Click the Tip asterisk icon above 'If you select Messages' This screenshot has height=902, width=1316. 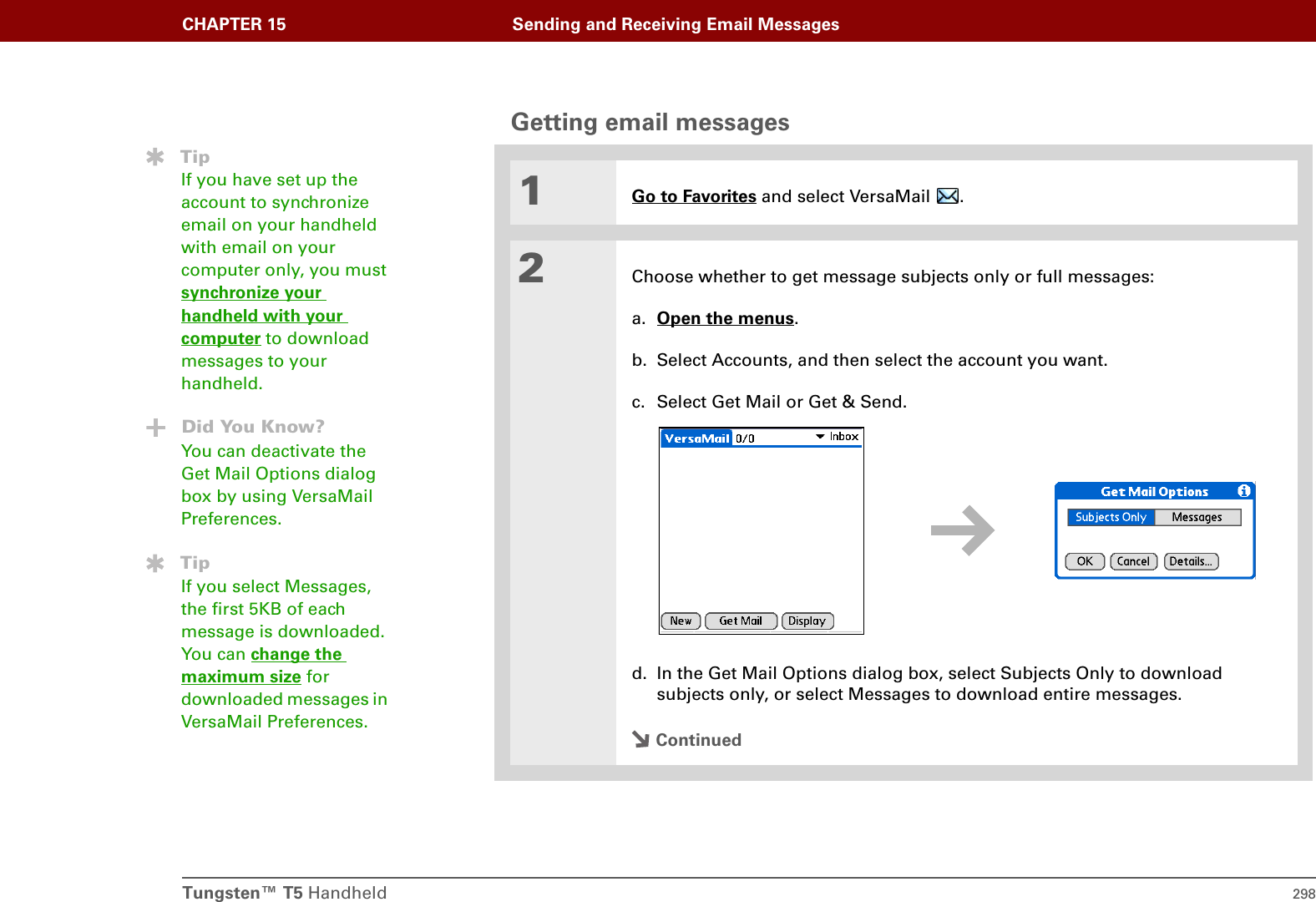click(x=155, y=564)
